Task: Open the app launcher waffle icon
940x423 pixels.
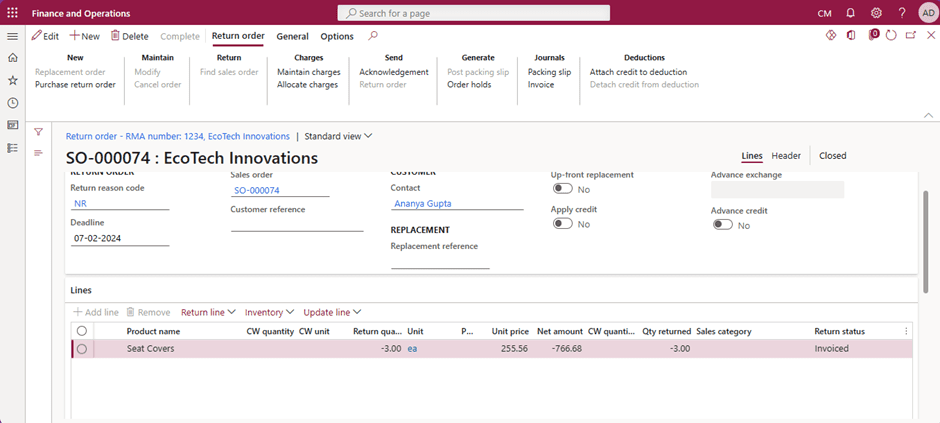Action: click(x=12, y=13)
